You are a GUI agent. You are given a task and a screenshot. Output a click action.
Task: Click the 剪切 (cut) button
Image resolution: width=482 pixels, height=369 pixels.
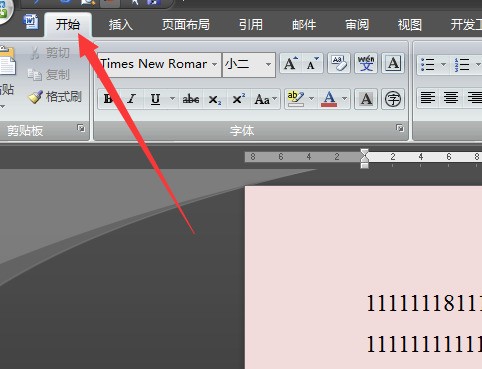[50, 53]
